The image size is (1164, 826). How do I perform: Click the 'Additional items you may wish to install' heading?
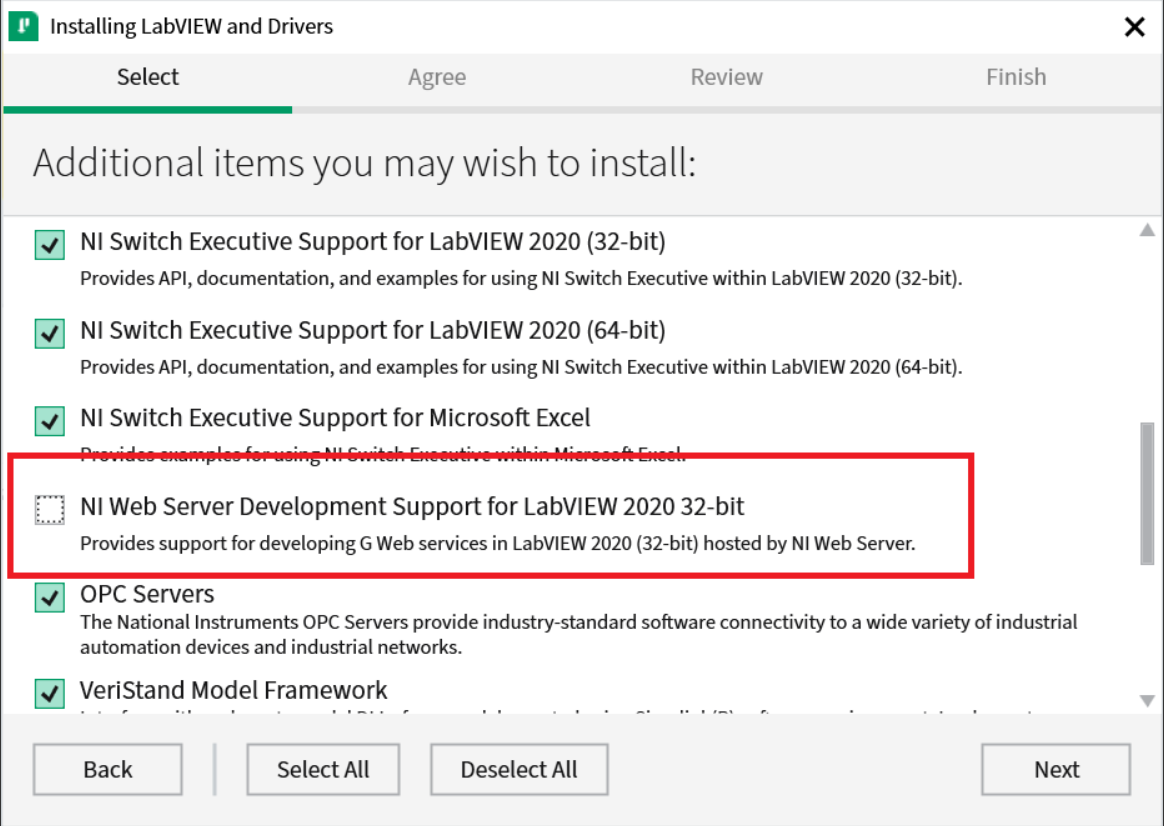(x=364, y=163)
